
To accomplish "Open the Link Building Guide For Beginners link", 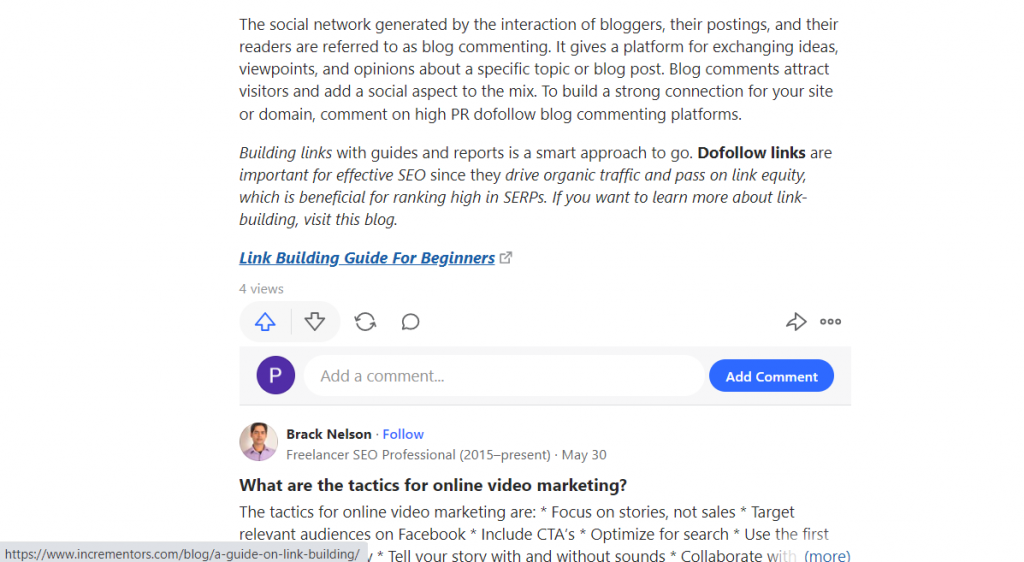I will click(367, 258).
